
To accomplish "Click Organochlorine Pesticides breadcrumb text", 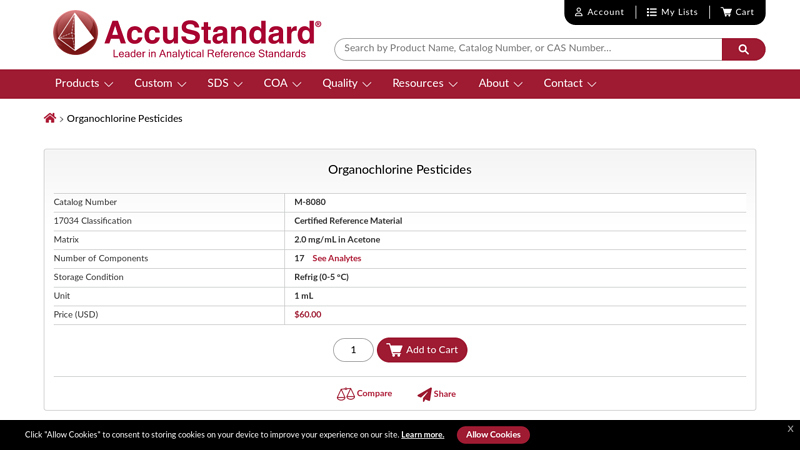I will click(x=124, y=118).
